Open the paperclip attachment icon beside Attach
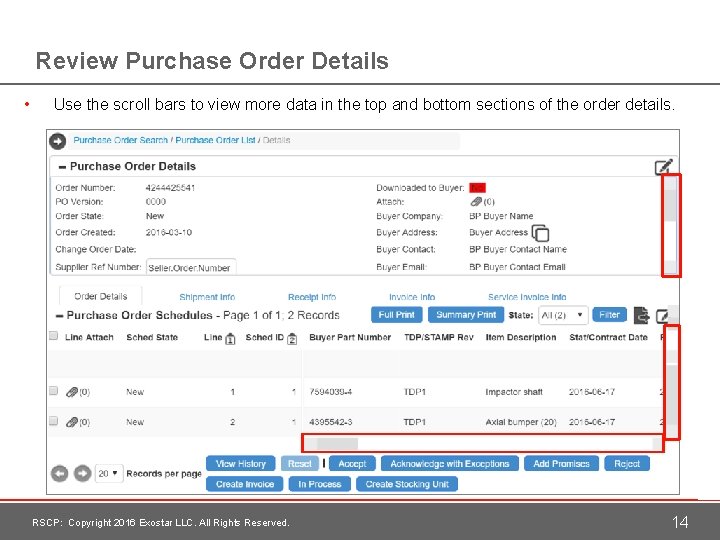720x540 pixels. pyautogui.click(x=476, y=202)
